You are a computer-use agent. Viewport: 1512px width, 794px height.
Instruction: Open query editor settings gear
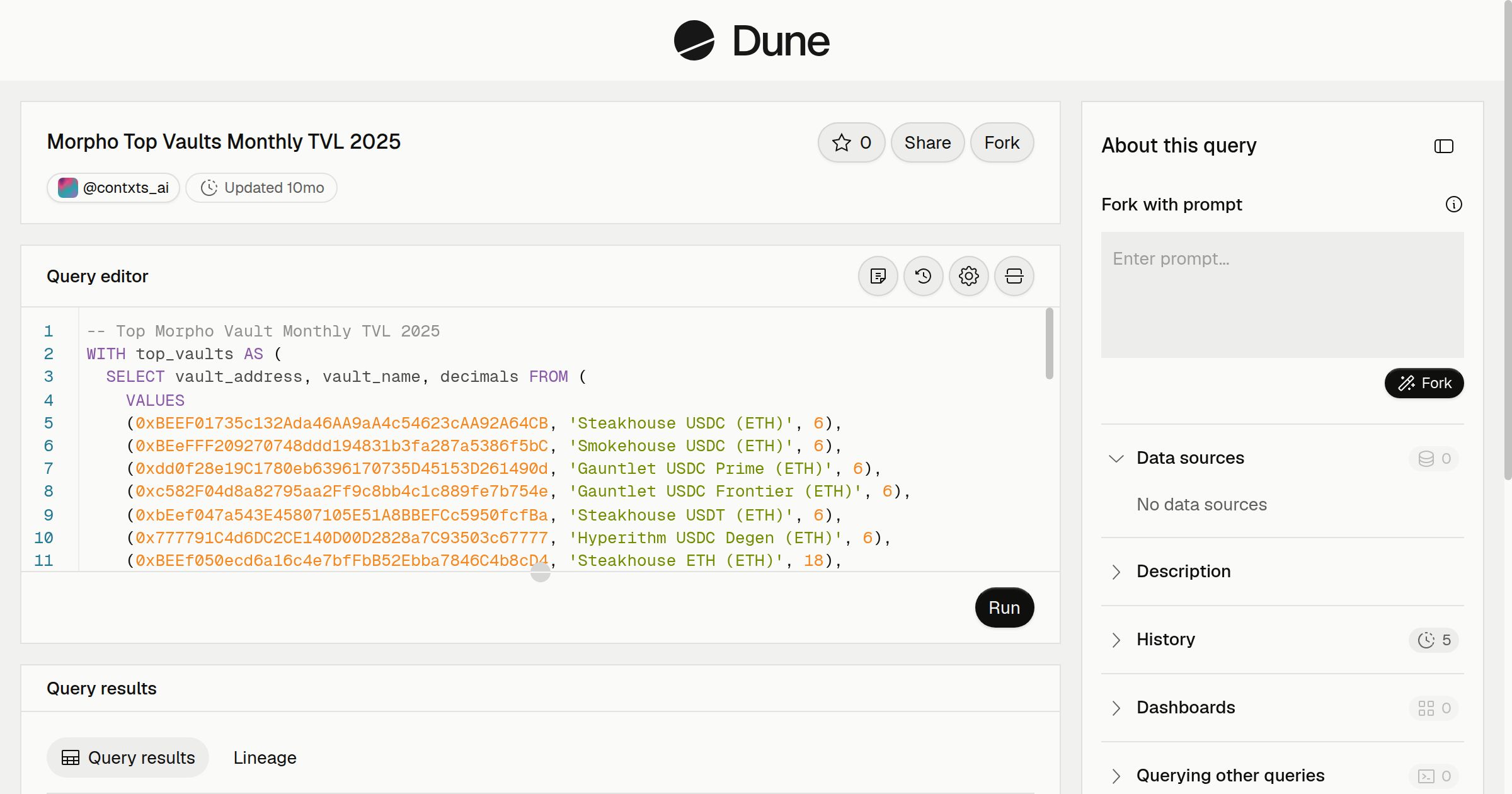tap(968, 276)
